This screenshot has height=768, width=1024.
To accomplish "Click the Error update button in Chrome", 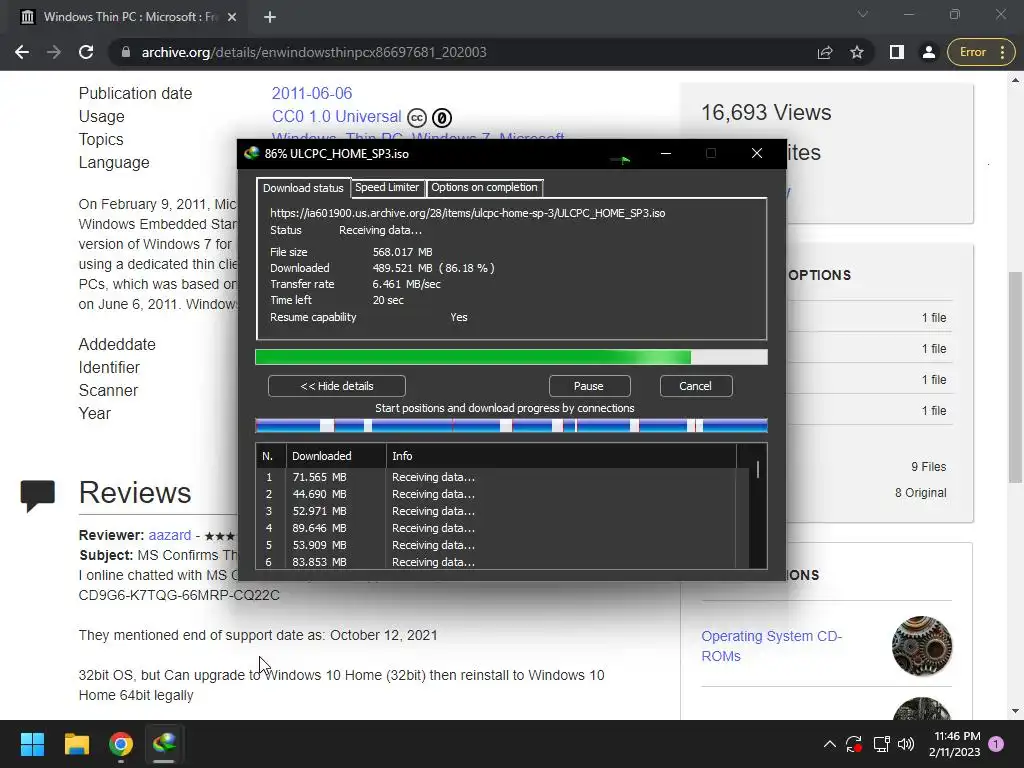I will (x=981, y=52).
